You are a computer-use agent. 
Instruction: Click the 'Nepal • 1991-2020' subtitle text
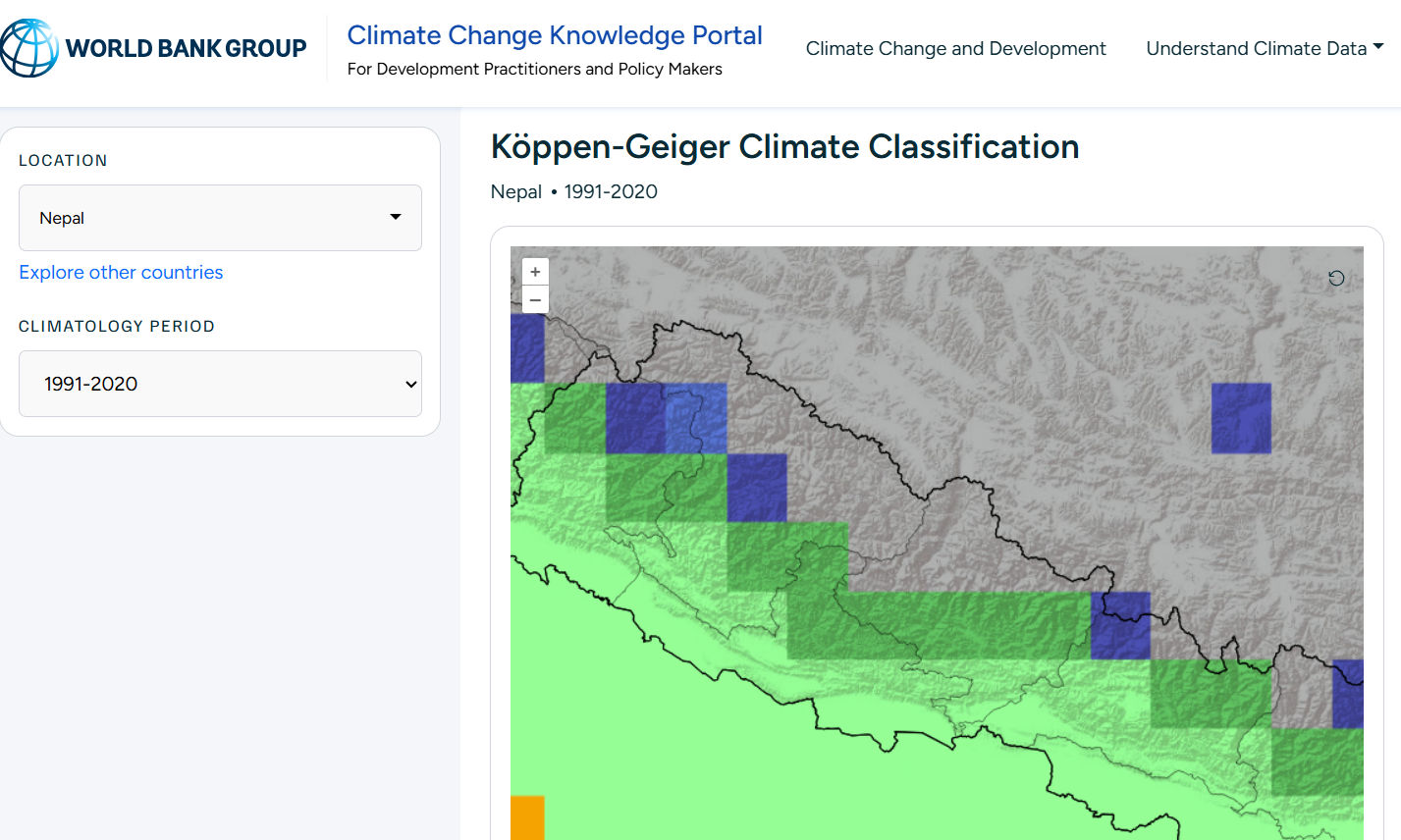point(573,191)
